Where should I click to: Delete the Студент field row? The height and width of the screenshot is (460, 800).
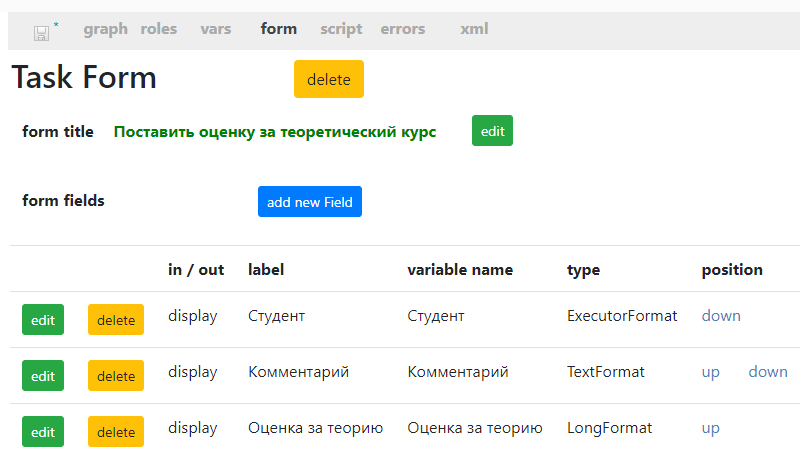click(116, 320)
